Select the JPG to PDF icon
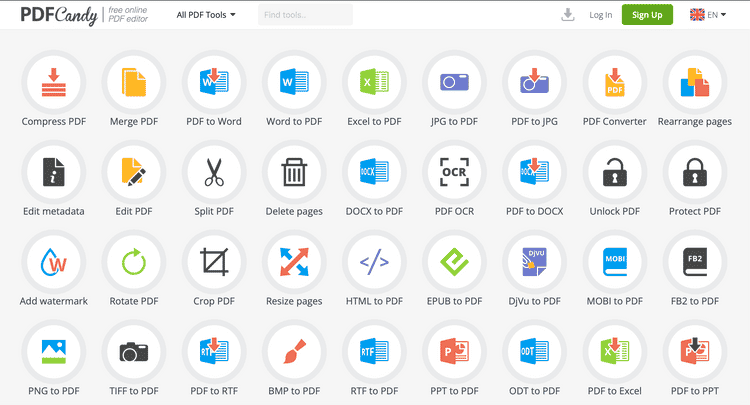The height and width of the screenshot is (405, 750). 454,82
